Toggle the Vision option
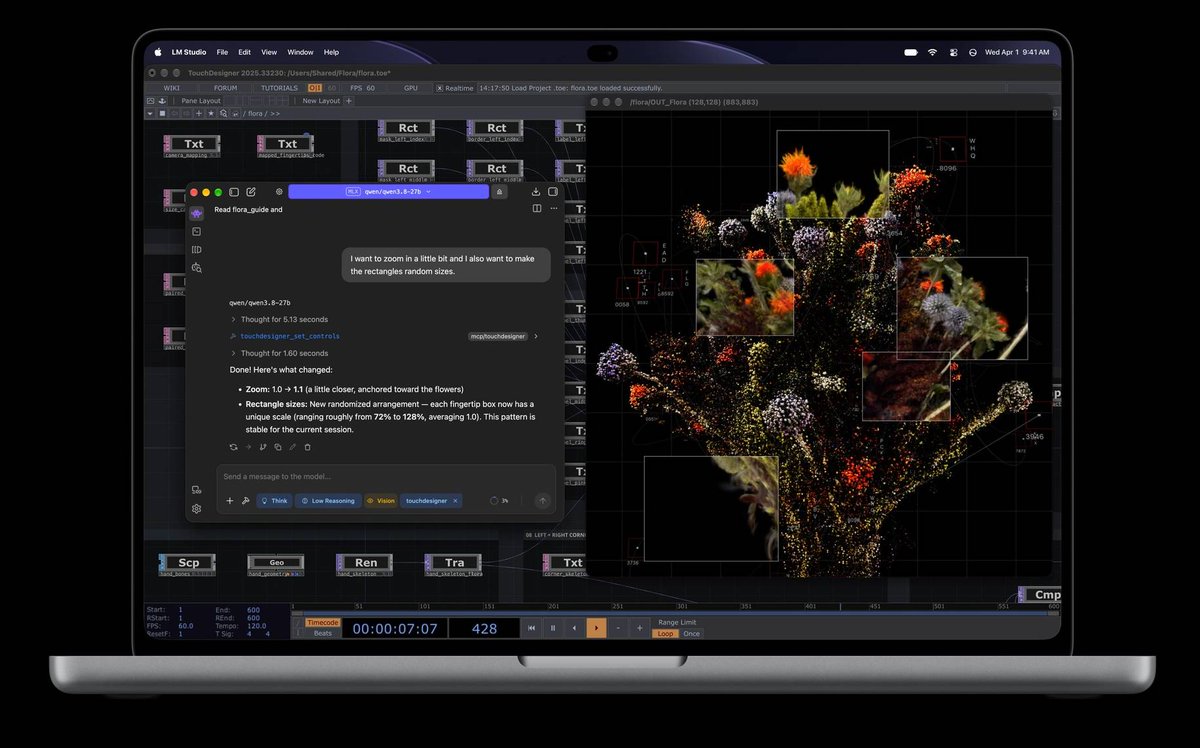The image size is (1200, 748). (380, 501)
